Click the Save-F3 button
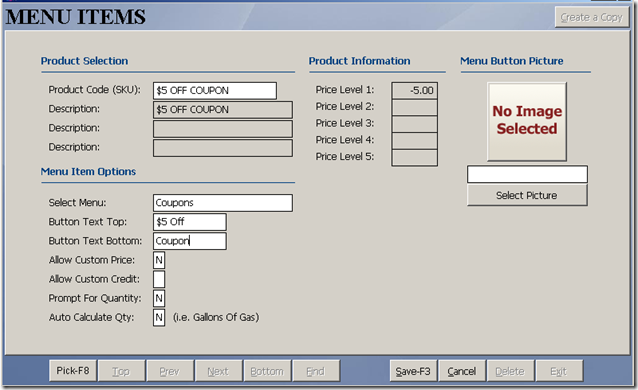 coord(413,371)
